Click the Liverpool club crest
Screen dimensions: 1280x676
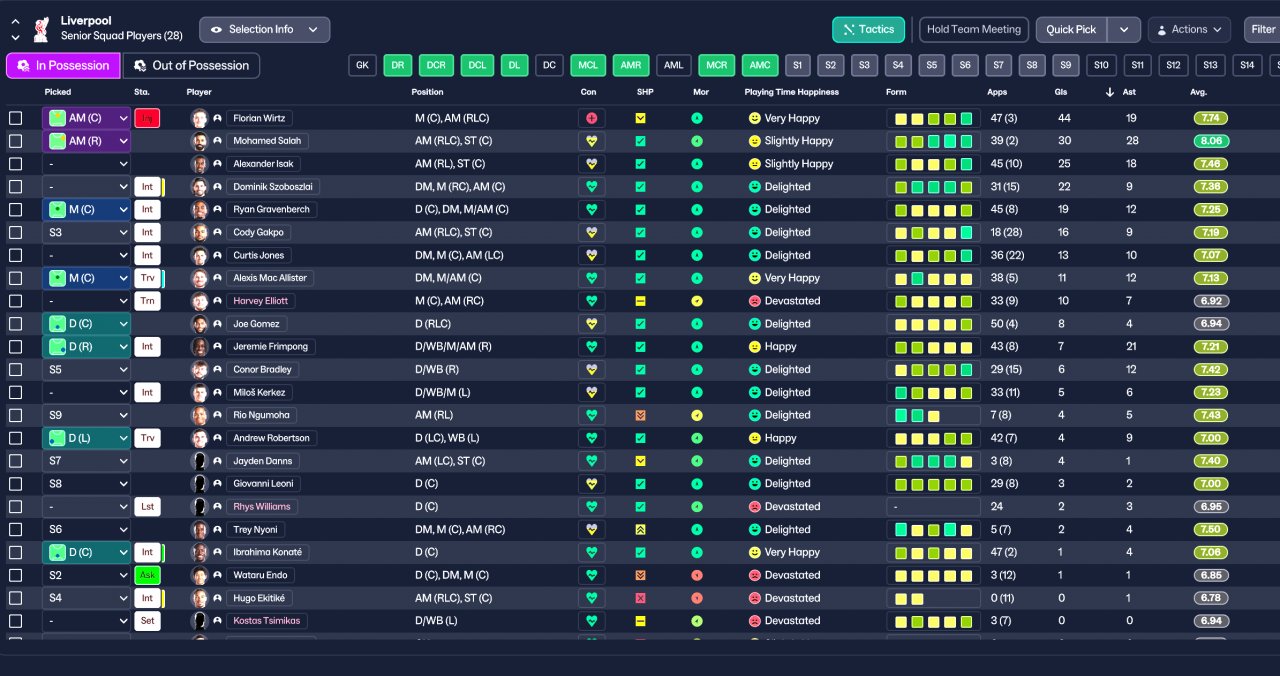(40, 29)
